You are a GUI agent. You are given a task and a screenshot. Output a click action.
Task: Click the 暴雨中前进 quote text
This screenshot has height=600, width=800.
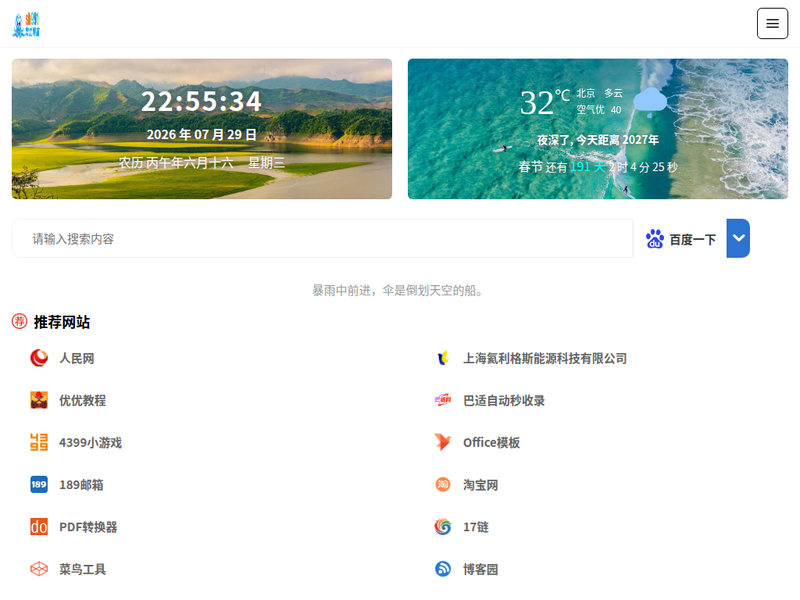coord(398,290)
